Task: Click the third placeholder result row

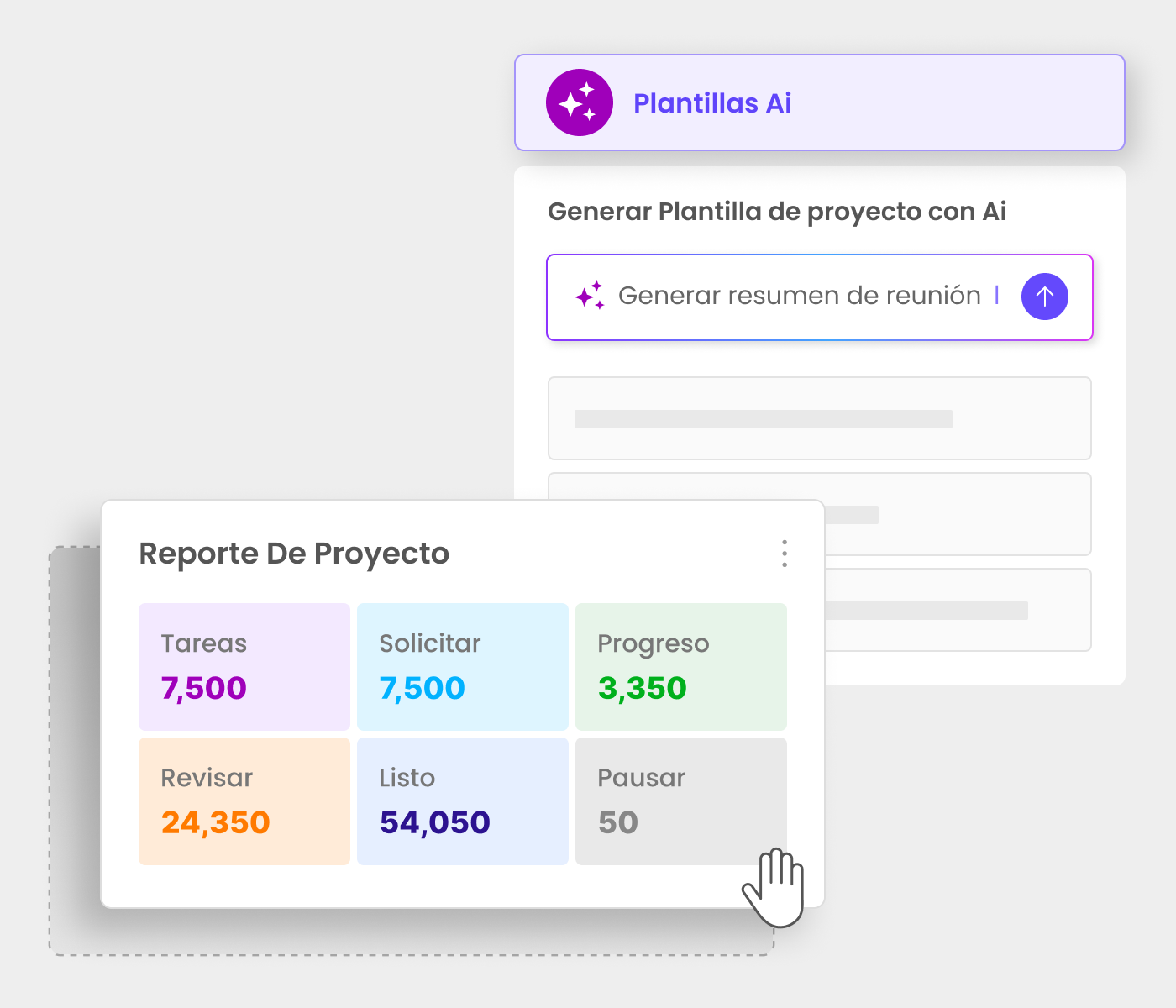Action: (958, 610)
